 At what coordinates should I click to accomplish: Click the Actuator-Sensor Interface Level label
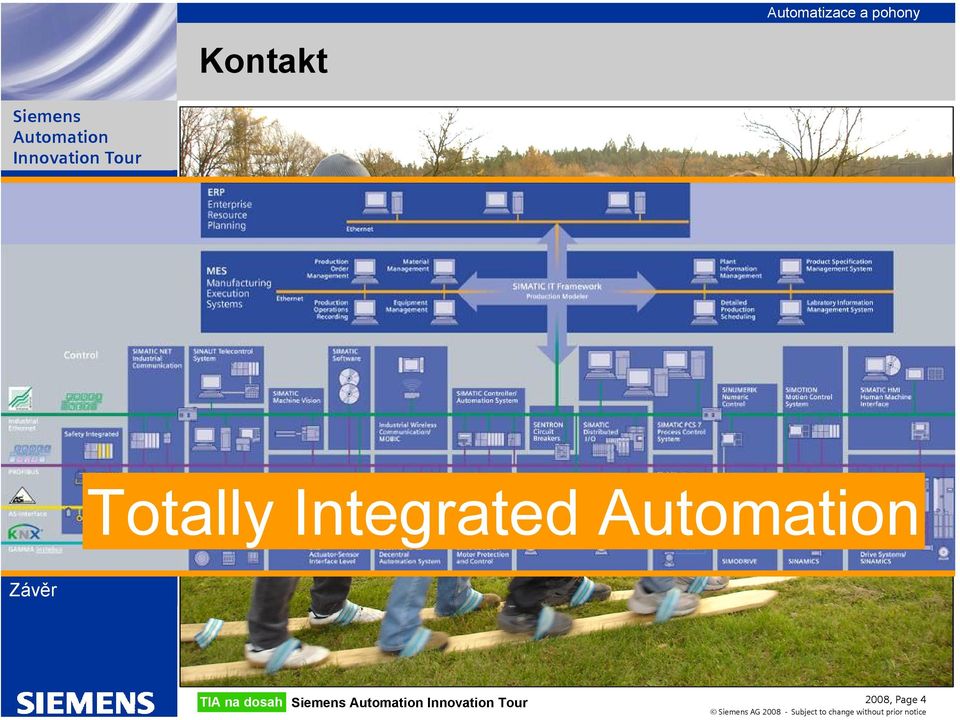coord(333,558)
